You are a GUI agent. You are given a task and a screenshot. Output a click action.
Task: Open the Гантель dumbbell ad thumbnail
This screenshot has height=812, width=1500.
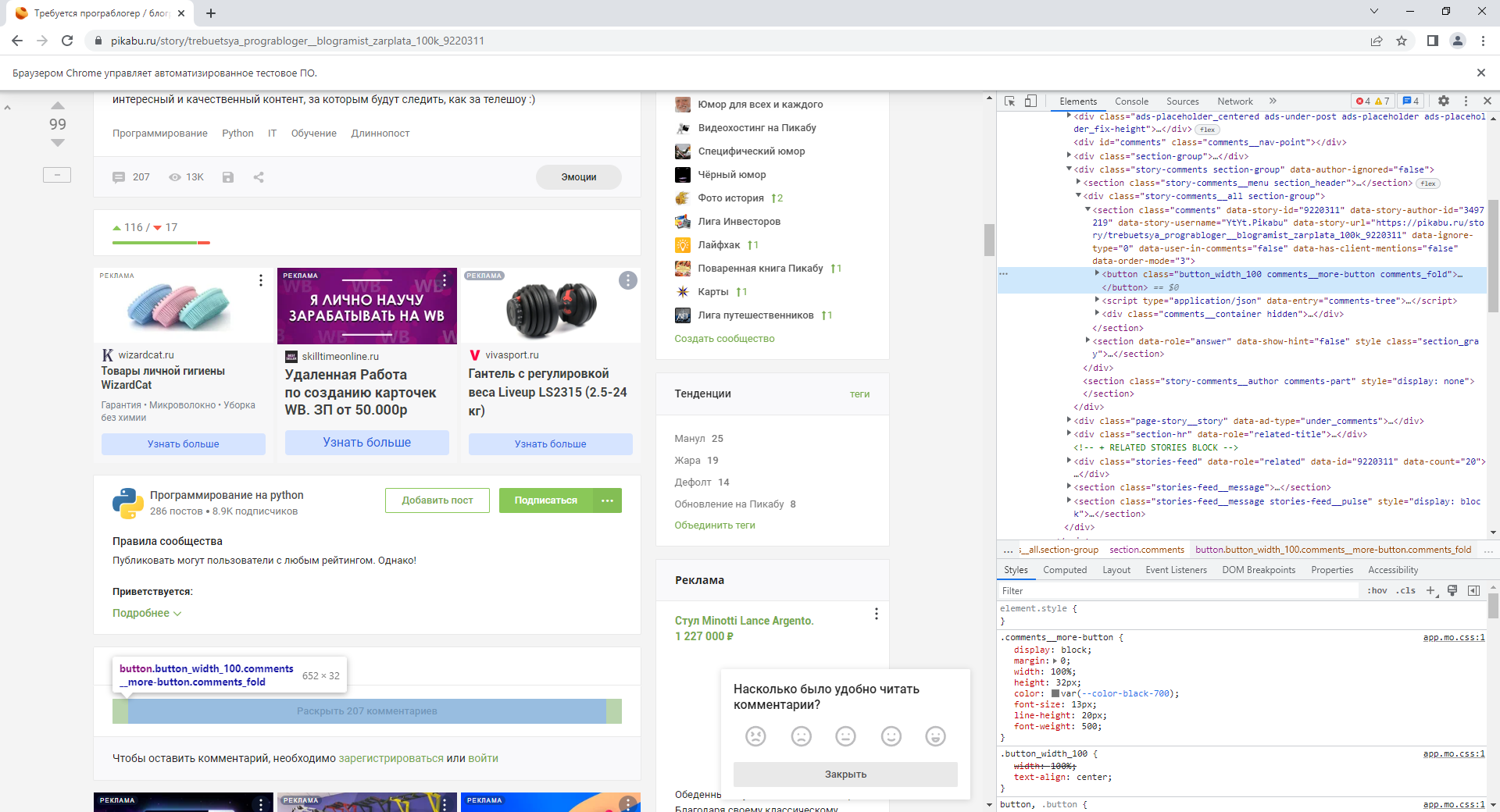point(551,306)
